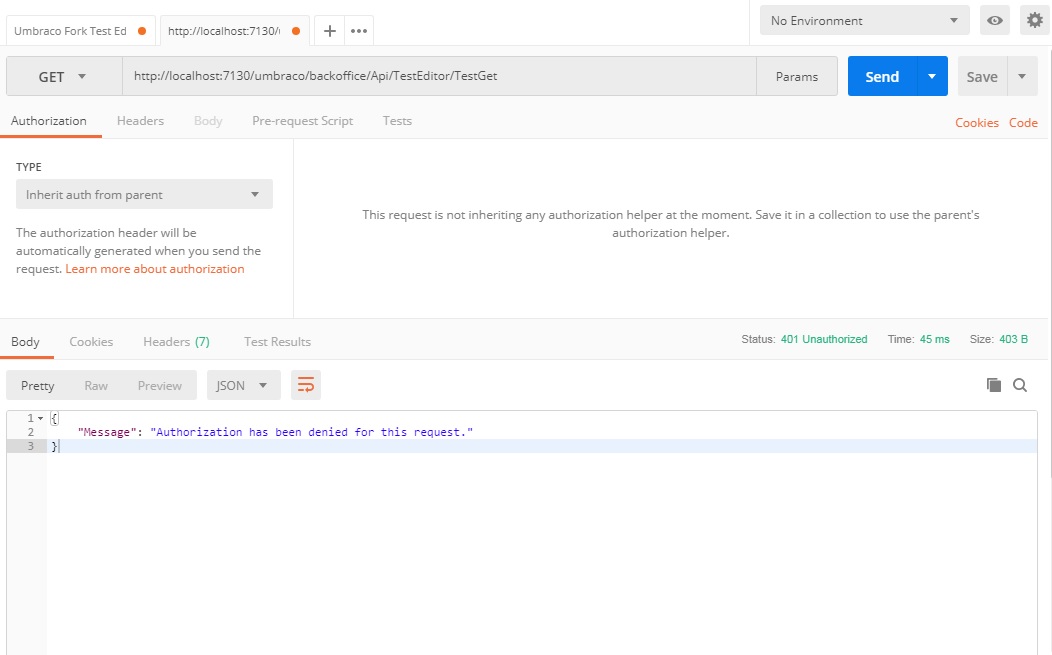Switch to response Cookies tab
1052x655 pixels.
pyautogui.click(x=91, y=342)
